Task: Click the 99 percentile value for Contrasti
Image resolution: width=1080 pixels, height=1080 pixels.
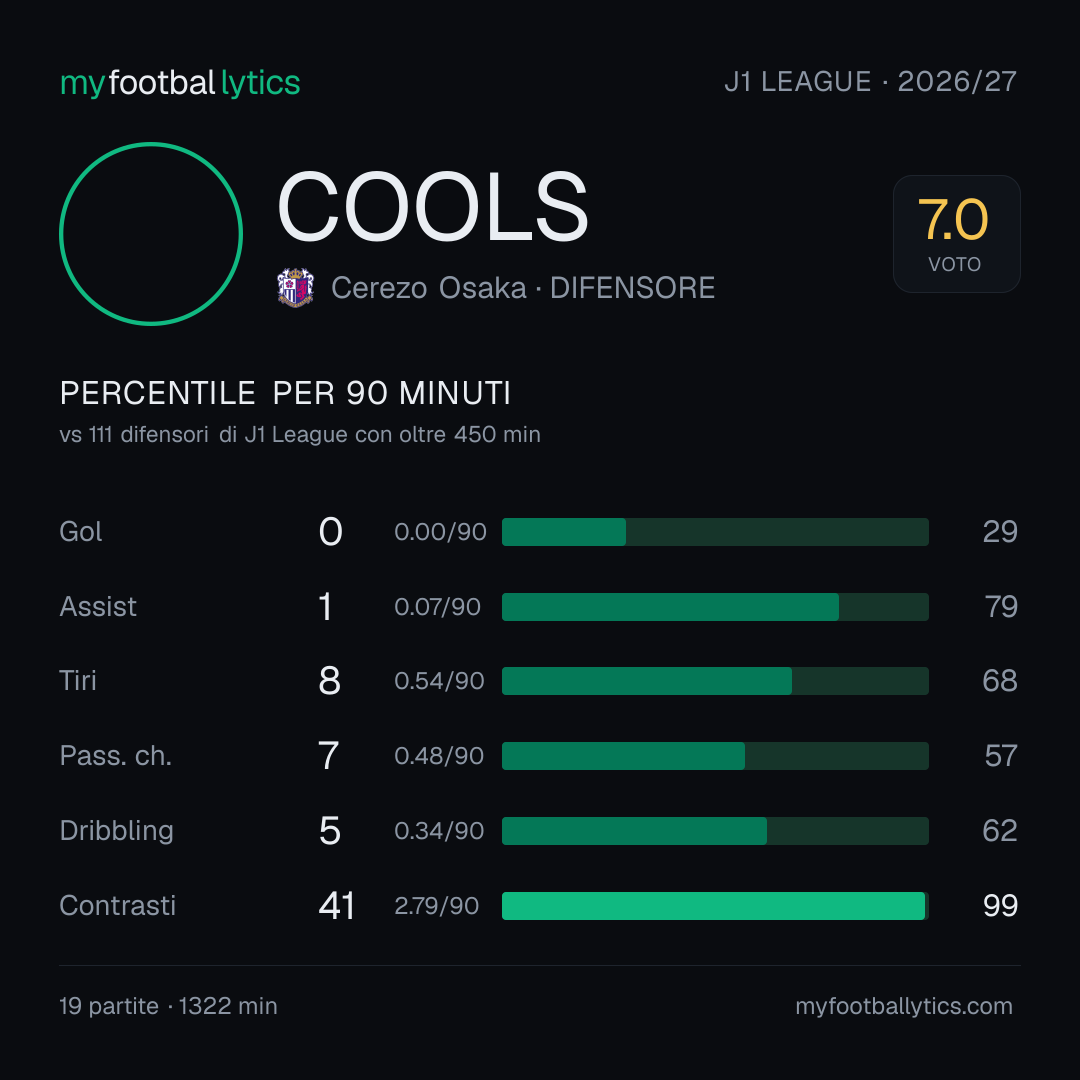Action: coord(1000,906)
